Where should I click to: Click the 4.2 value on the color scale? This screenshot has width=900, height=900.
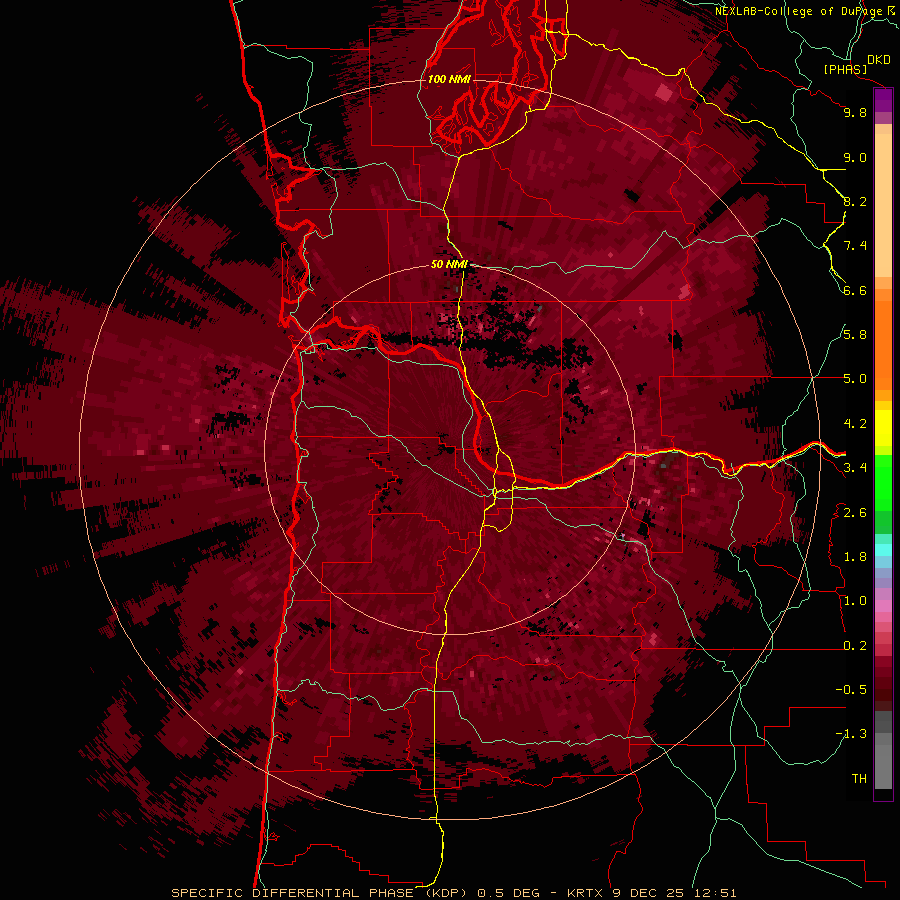coord(855,424)
